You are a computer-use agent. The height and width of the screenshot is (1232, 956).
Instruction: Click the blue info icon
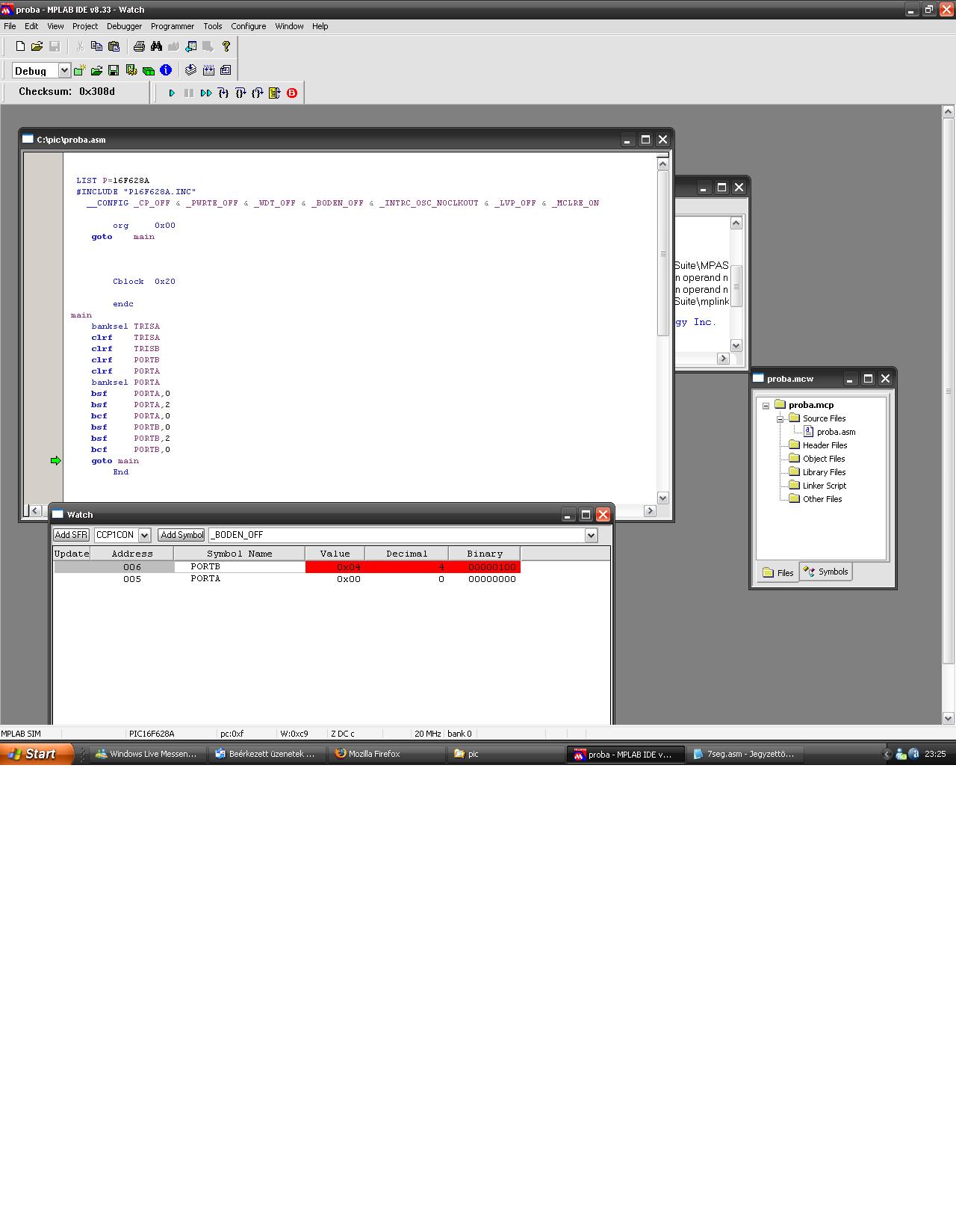166,70
